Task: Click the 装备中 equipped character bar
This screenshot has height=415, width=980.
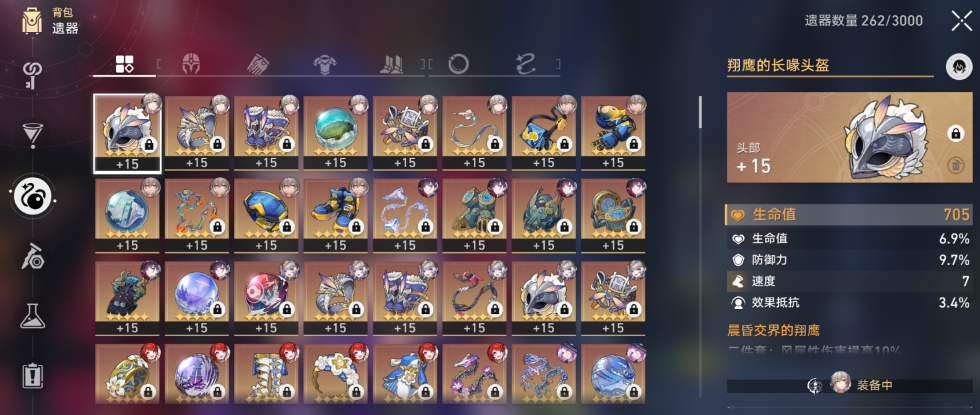Action: tap(849, 385)
